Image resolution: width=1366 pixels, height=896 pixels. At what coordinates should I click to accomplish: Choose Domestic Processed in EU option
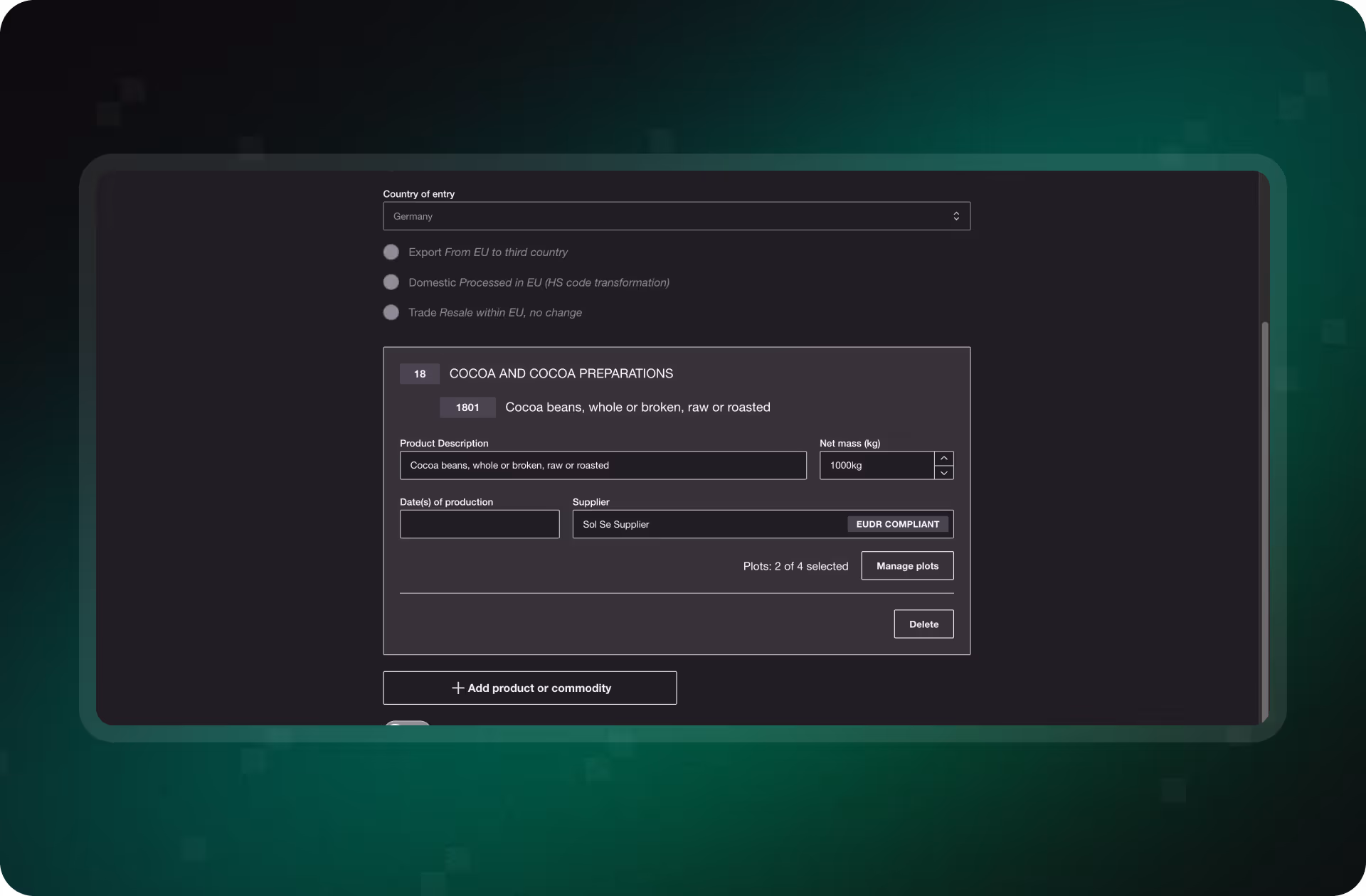point(391,282)
